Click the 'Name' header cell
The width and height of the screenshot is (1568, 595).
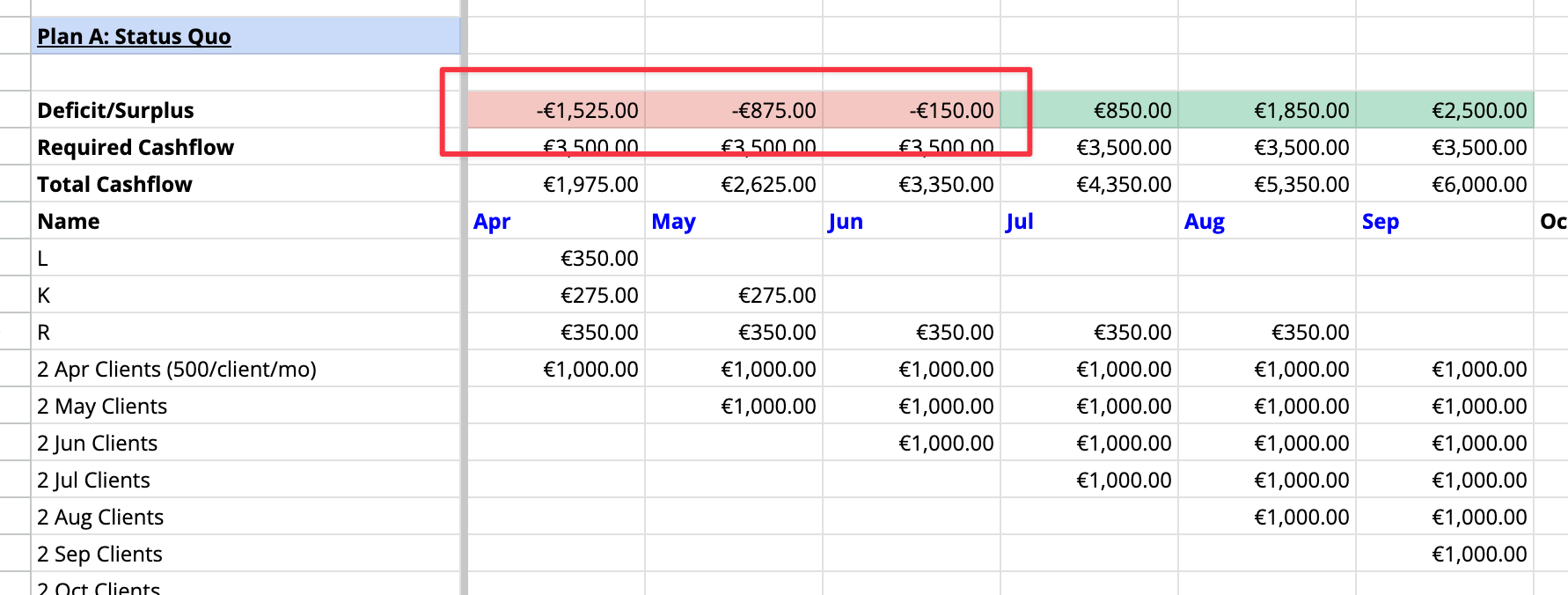245,221
